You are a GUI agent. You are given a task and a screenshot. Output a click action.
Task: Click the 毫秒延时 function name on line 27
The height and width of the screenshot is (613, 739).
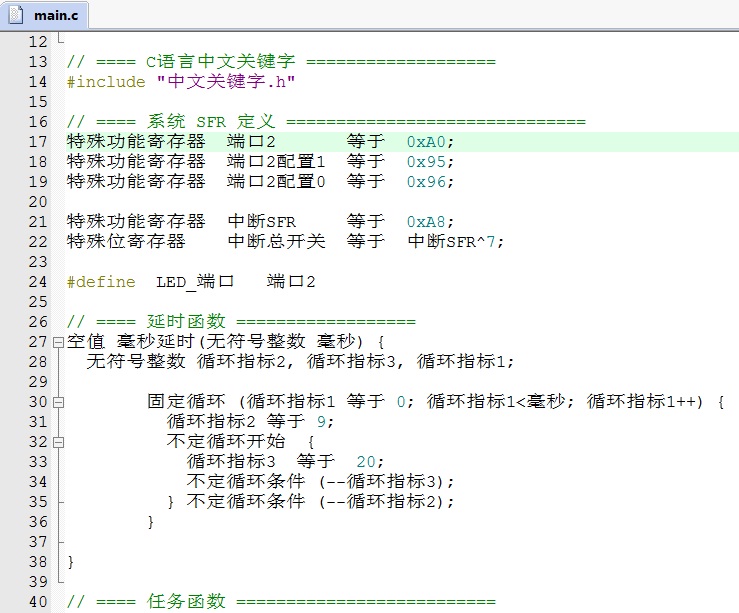tap(156, 341)
